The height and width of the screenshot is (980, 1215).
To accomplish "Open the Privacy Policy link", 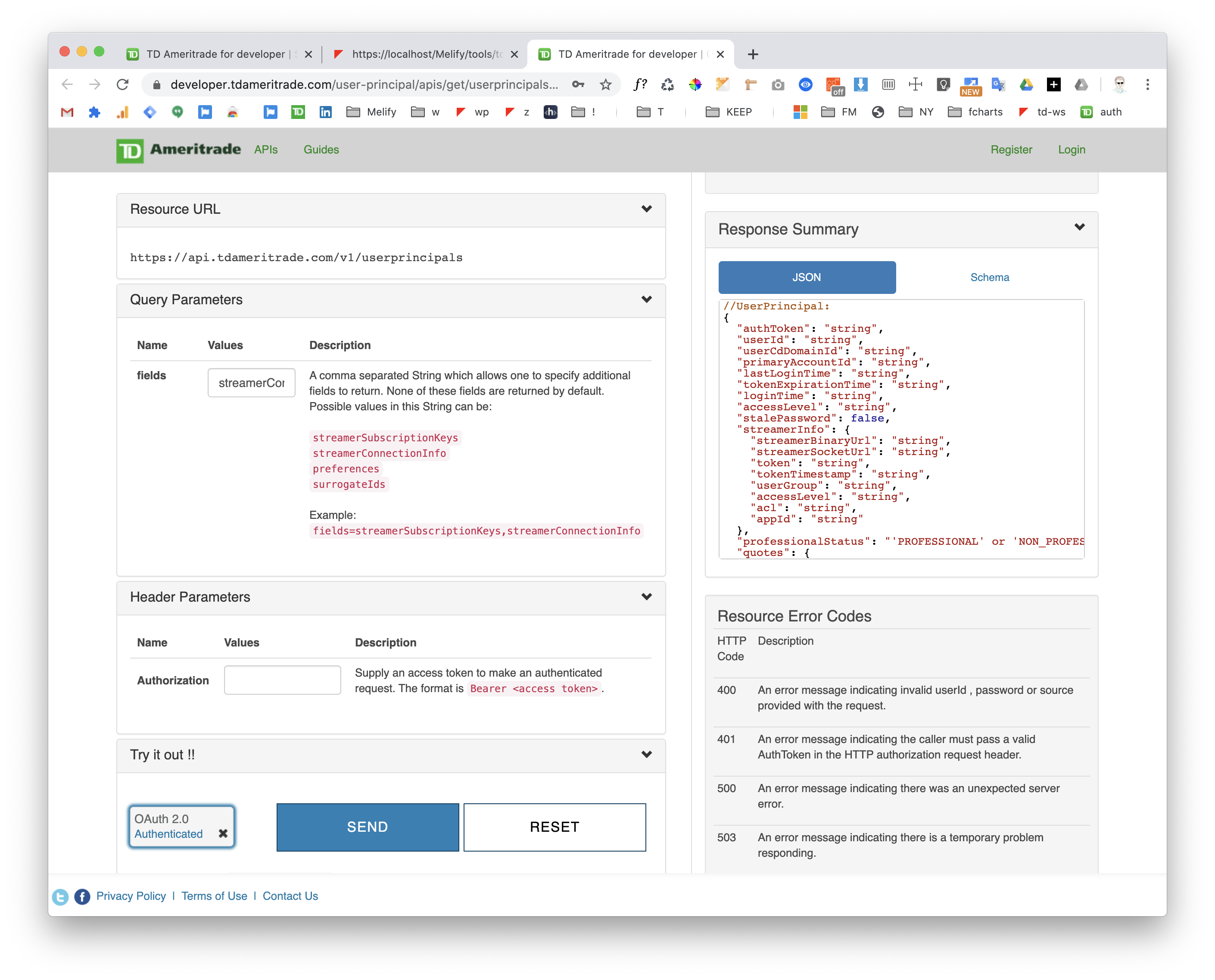I will click(x=131, y=896).
